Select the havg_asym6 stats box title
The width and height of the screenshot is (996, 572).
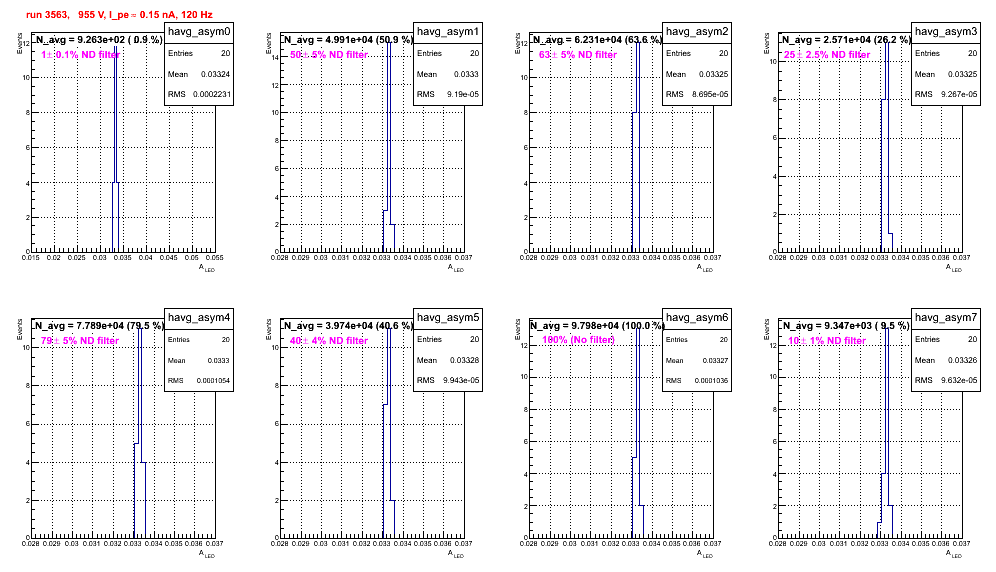click(697, 317)
